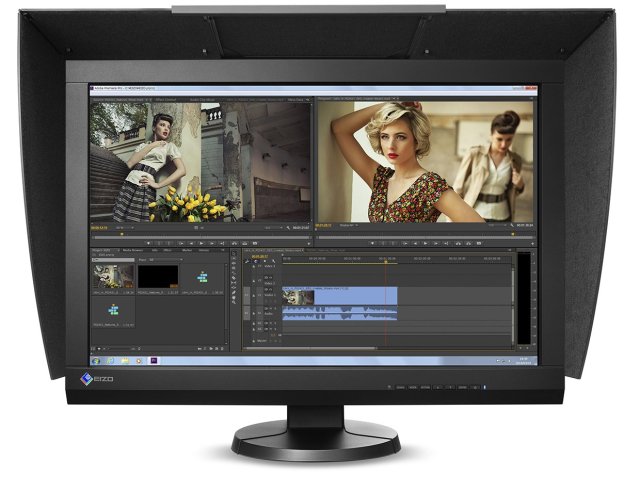Image resolution: width=640 pixels, height=480 pixels.
Task: Toggle lock on Video 1 track
Action: tap(253, 296)
